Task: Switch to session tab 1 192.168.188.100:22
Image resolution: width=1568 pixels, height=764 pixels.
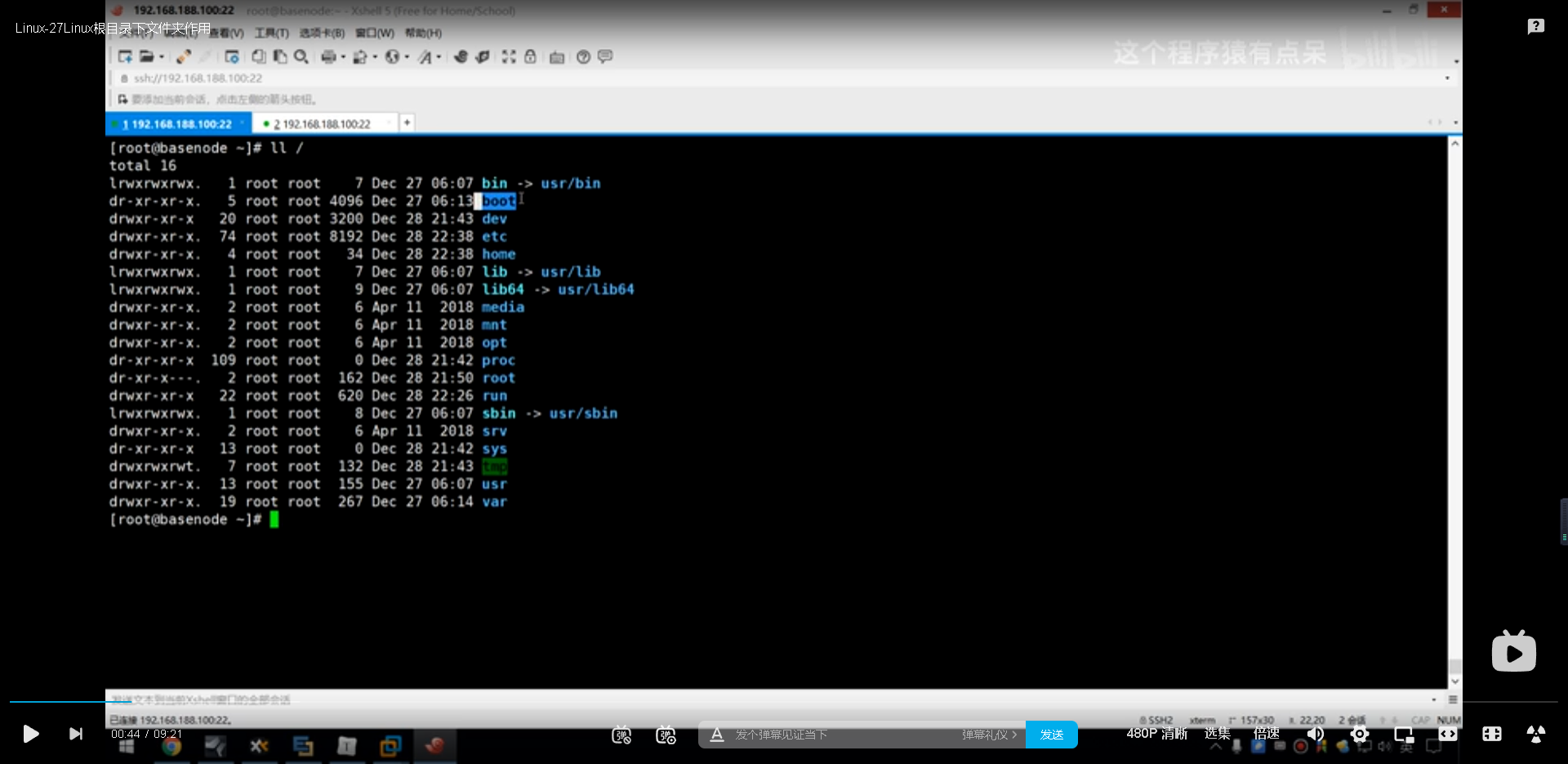Action: tap(178, 123)
